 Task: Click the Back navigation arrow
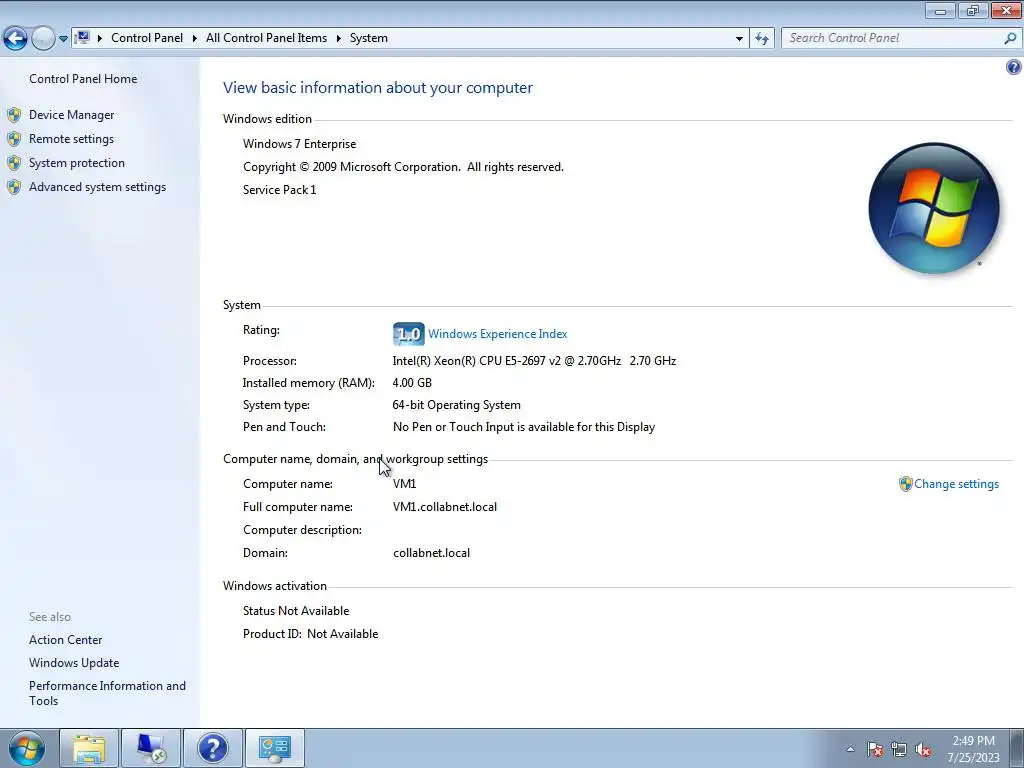tap(16, 39)
